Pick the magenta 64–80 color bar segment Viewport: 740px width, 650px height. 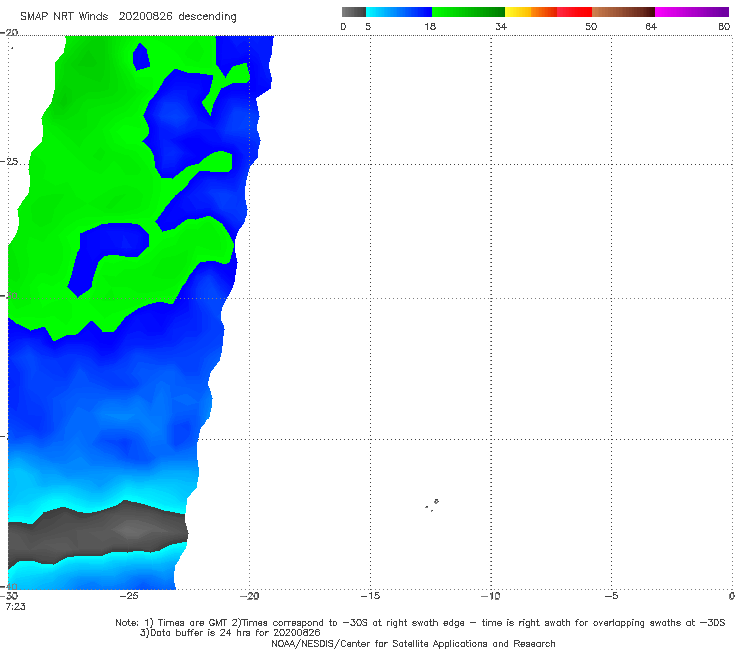pos(692,12)
